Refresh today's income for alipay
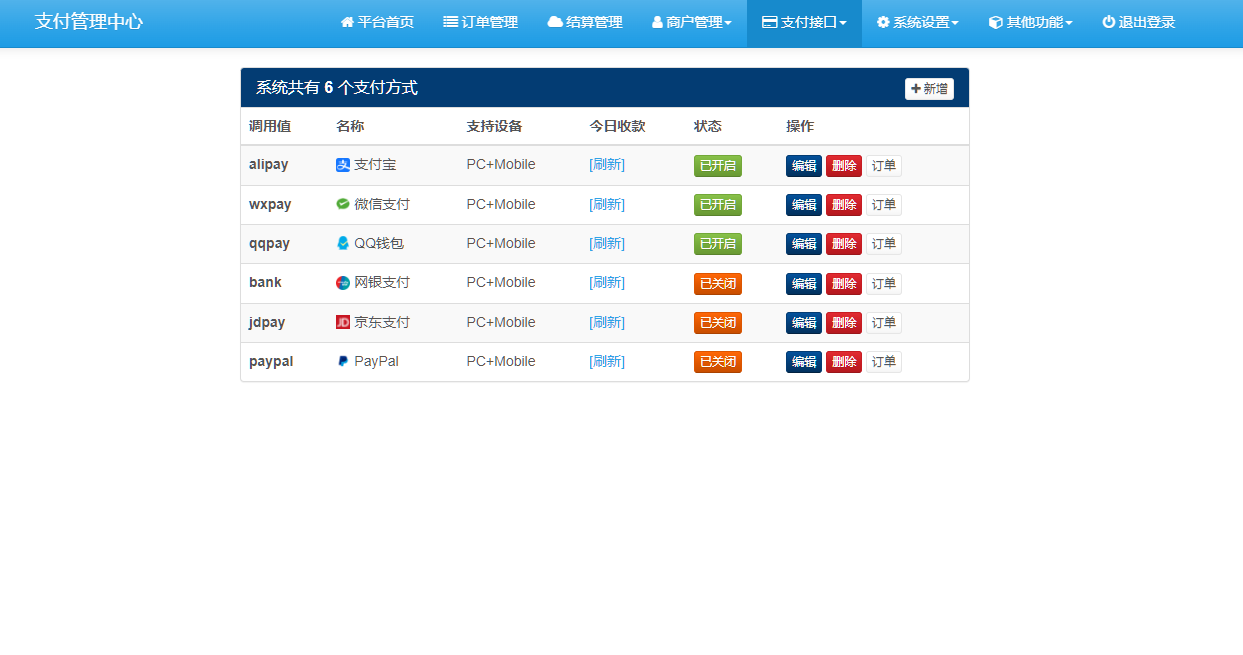1243x655 pixels. coord(607,165)
